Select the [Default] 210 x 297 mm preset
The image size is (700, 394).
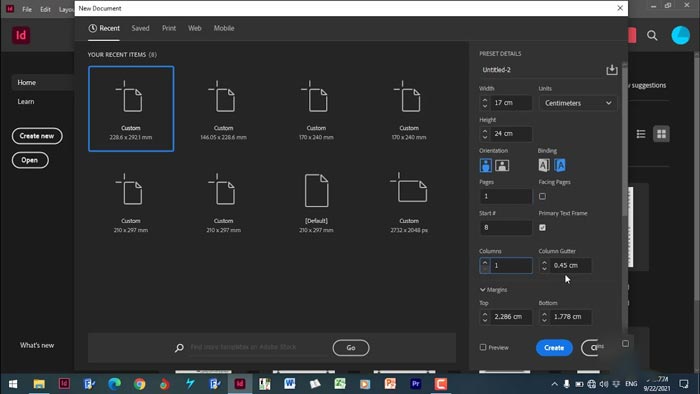pos(316,202)
